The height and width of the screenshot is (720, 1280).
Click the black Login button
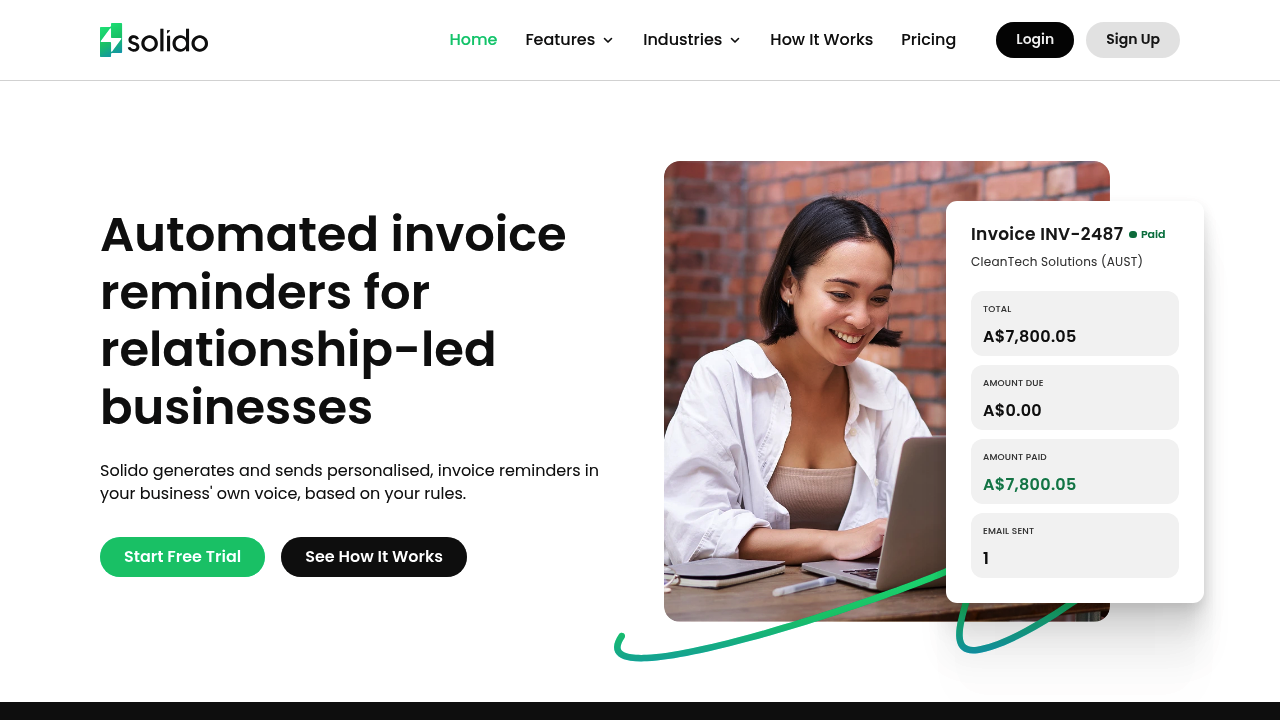[1035, 40]
